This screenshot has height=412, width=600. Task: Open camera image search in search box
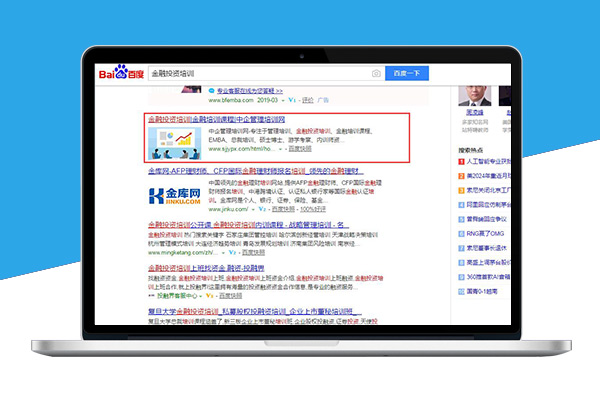coord(376,73)
